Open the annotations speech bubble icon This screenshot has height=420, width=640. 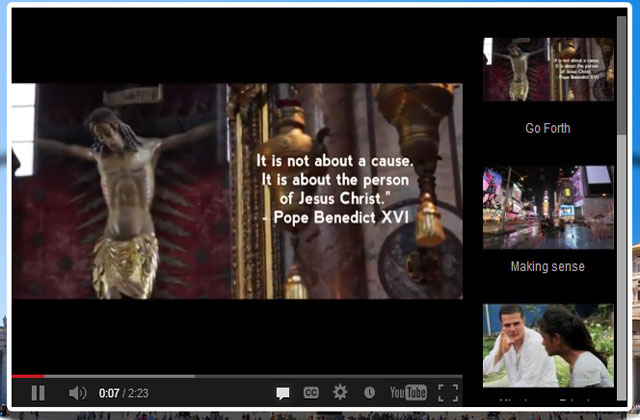pos(282,393)
